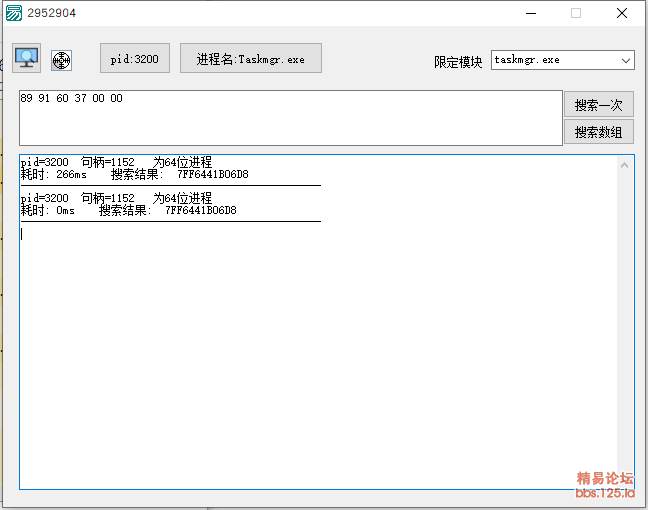Click the monitor screen icon button
The width and height of the screenshot is (648, 510).
pyautogui.click(x=26, y=59)
